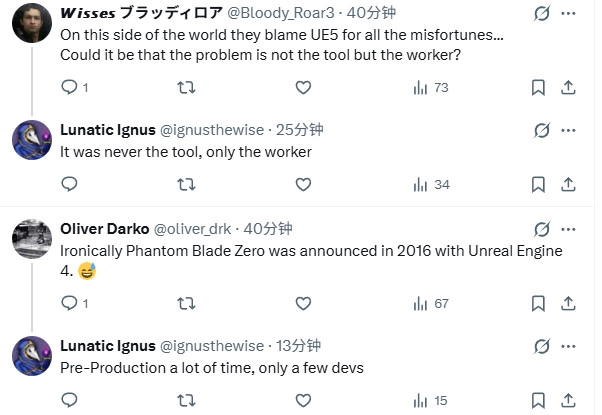This screenshot has width=602, height=415.
Task: Open Grok icon on Wisses' tweet
Action: pyautogui.click(x=541, y=14)
